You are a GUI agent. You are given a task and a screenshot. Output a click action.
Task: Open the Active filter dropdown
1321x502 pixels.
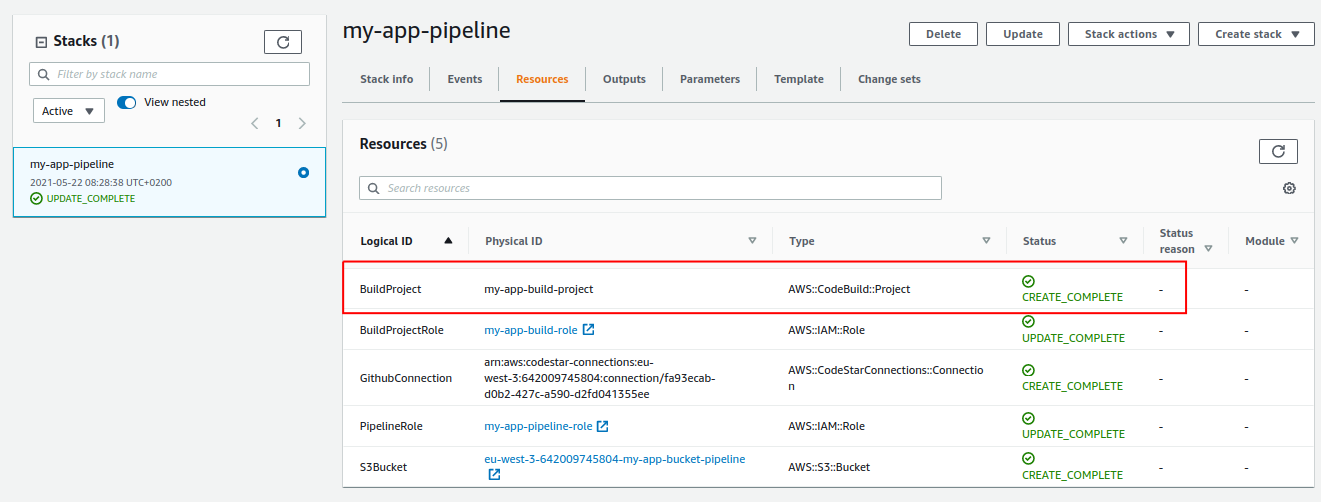(69, 111)
